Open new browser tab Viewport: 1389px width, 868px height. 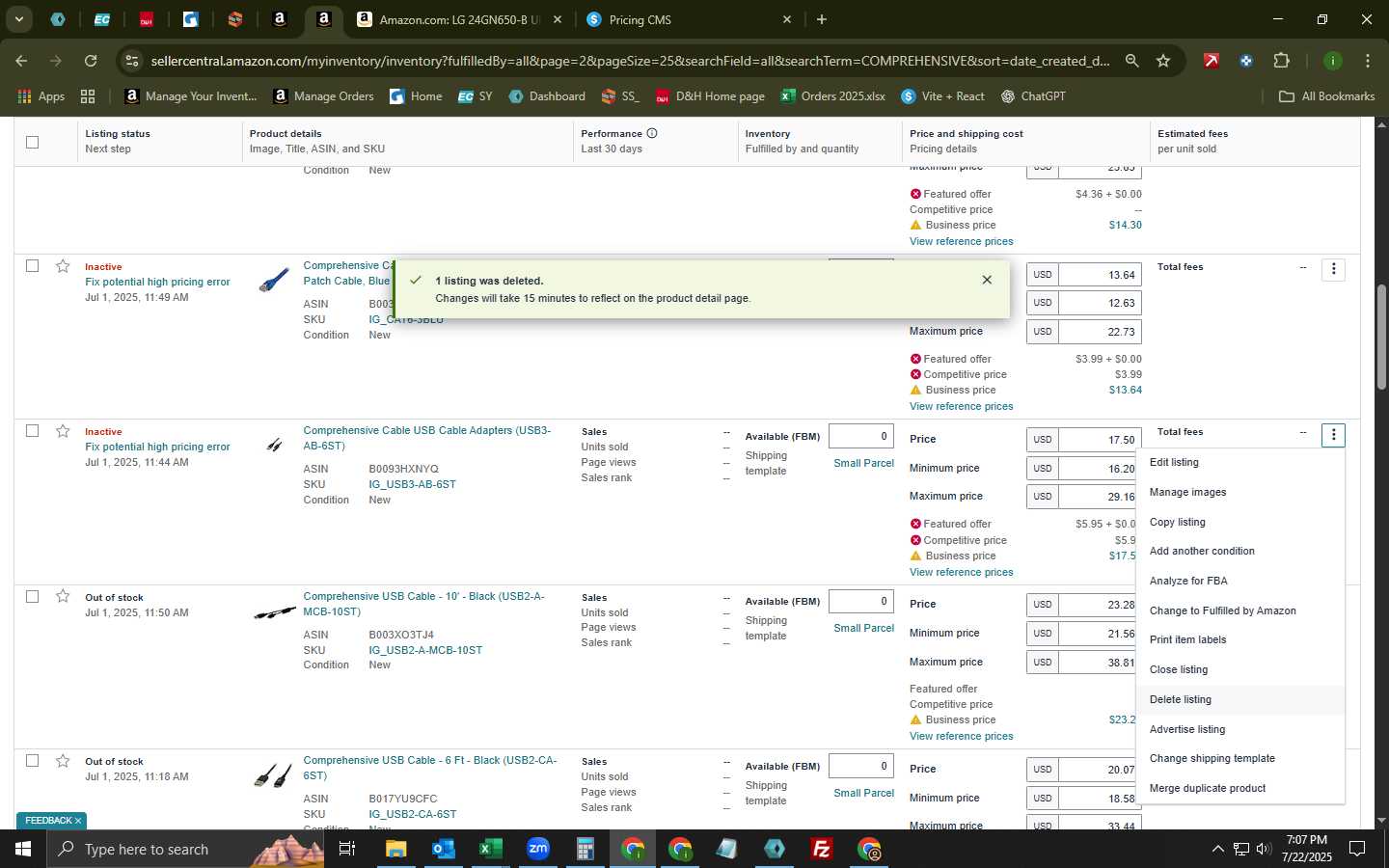click(x=822, y=19)
